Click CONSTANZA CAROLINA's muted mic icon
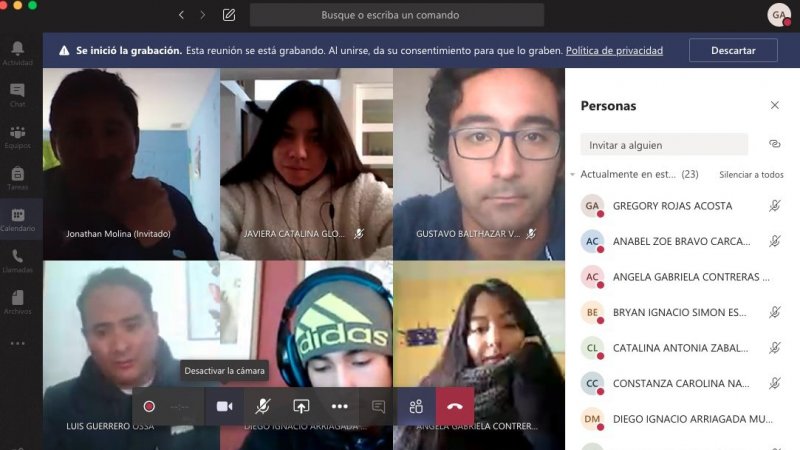The height and width of the screenshot is (450, 800). tap(774, 383)
